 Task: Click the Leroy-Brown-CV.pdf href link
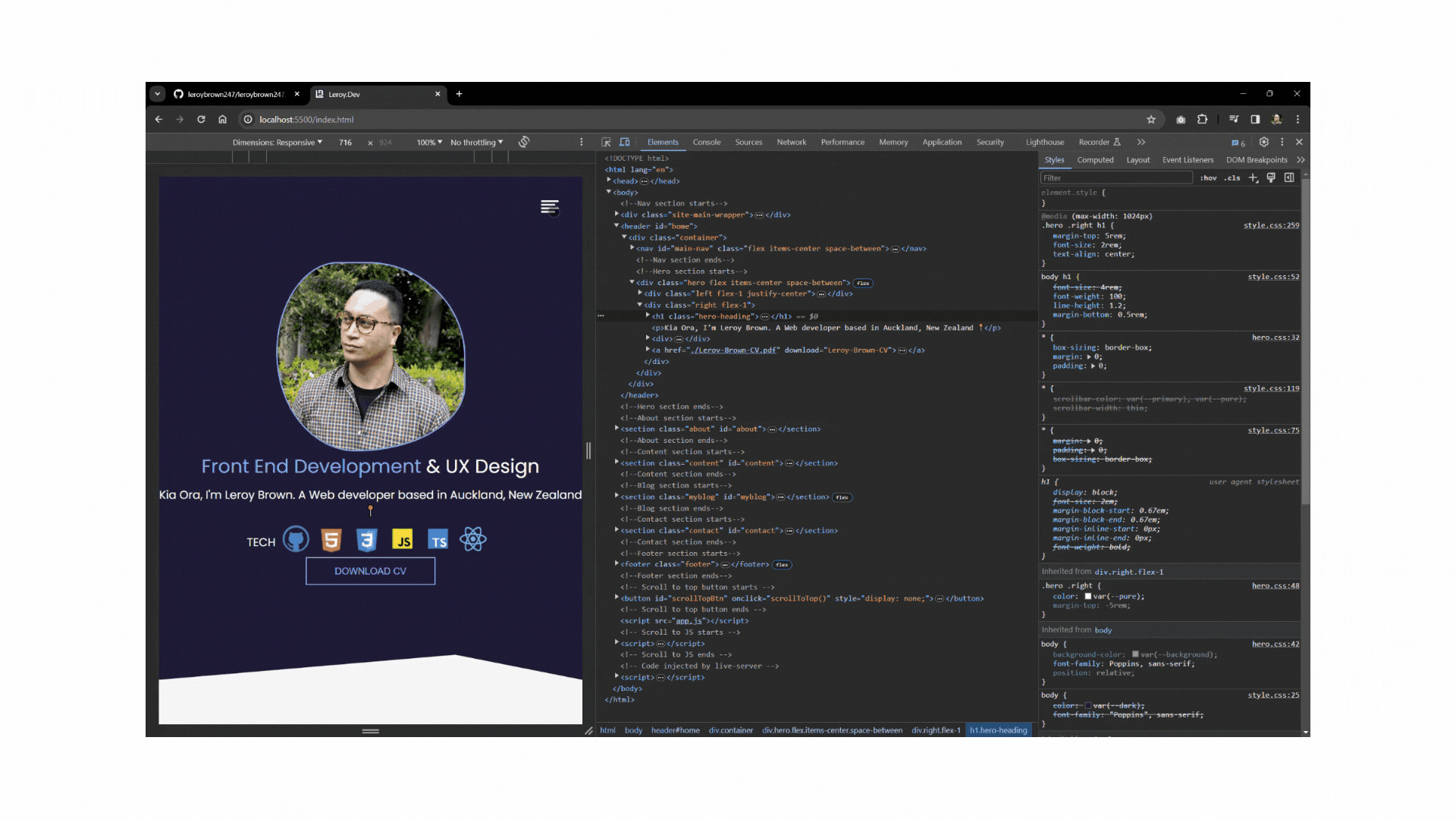[x=735, y=350]
